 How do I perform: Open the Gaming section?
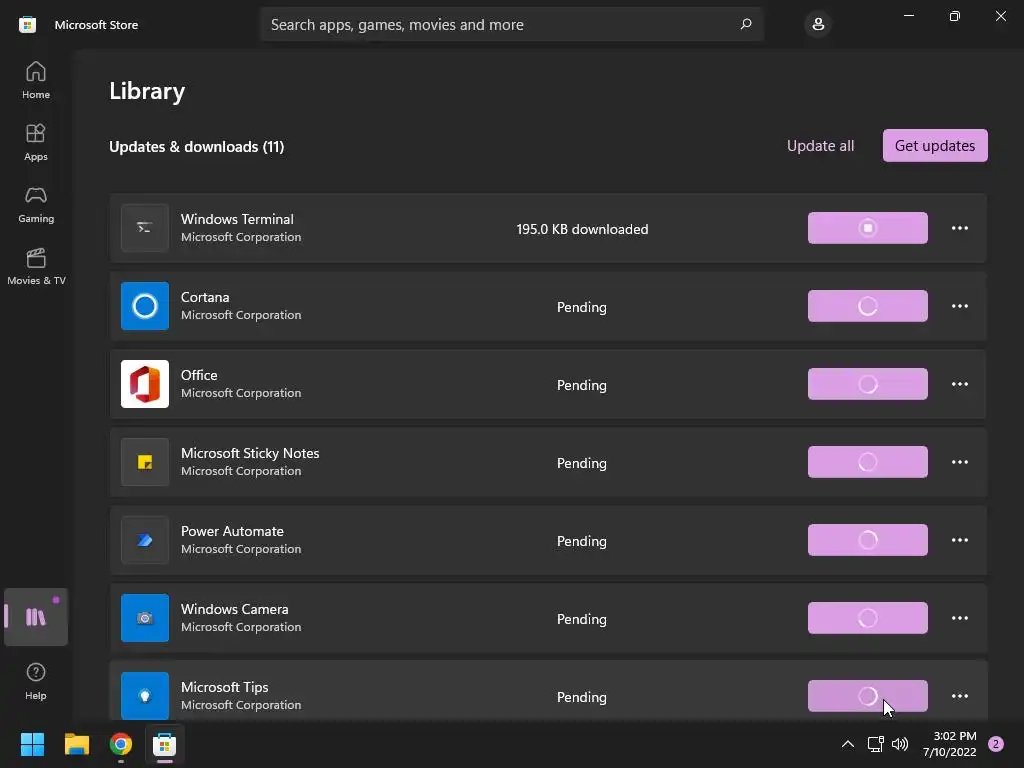(36, 204)
